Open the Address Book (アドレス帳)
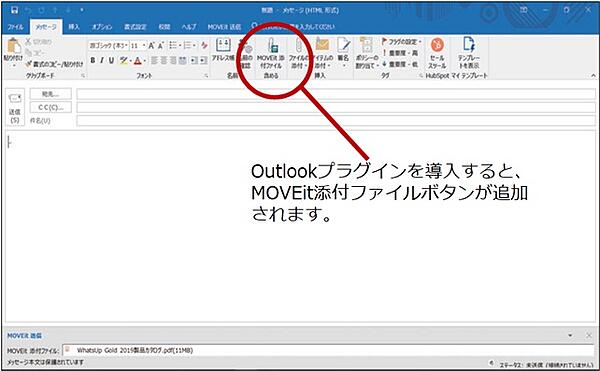 (x=223, y=50)
